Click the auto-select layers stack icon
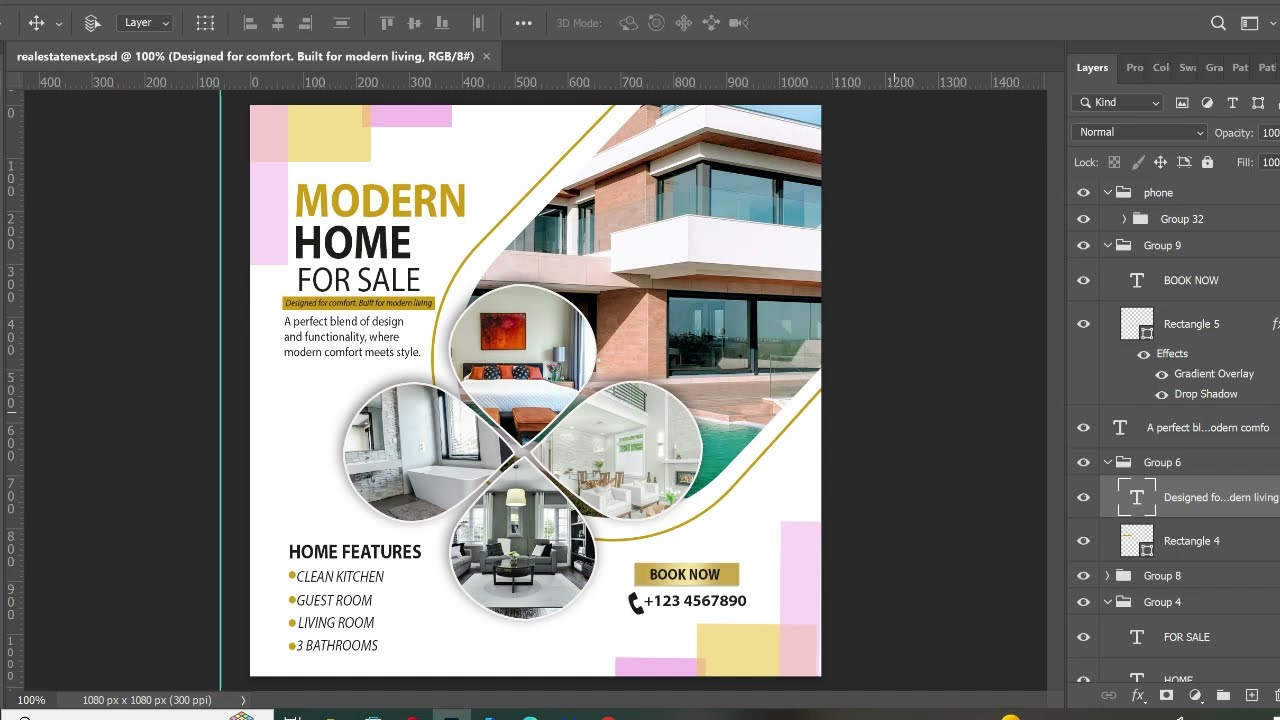Viewport: 1280px width, 720px height. click(92, 22)
